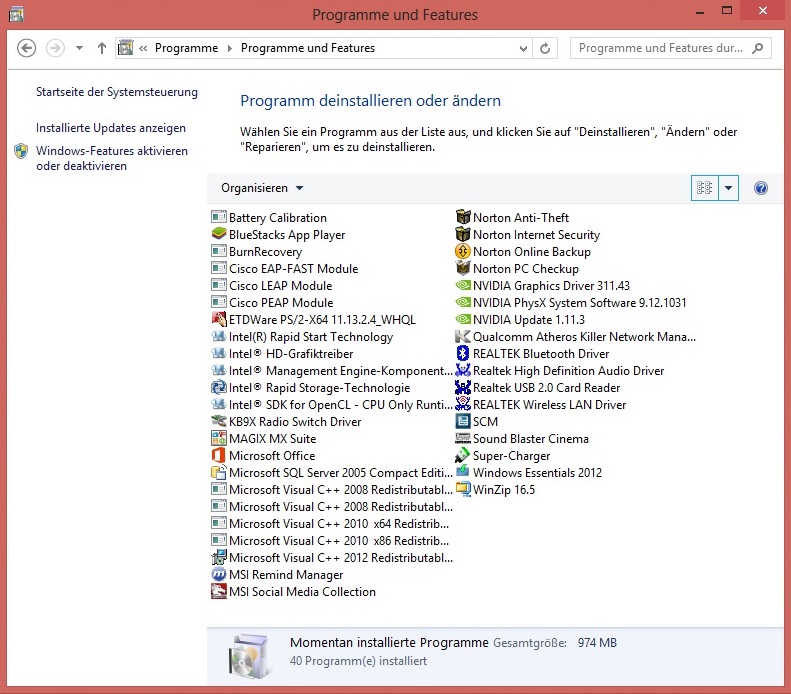Expand the address bar history dropdown

[523, 48]
